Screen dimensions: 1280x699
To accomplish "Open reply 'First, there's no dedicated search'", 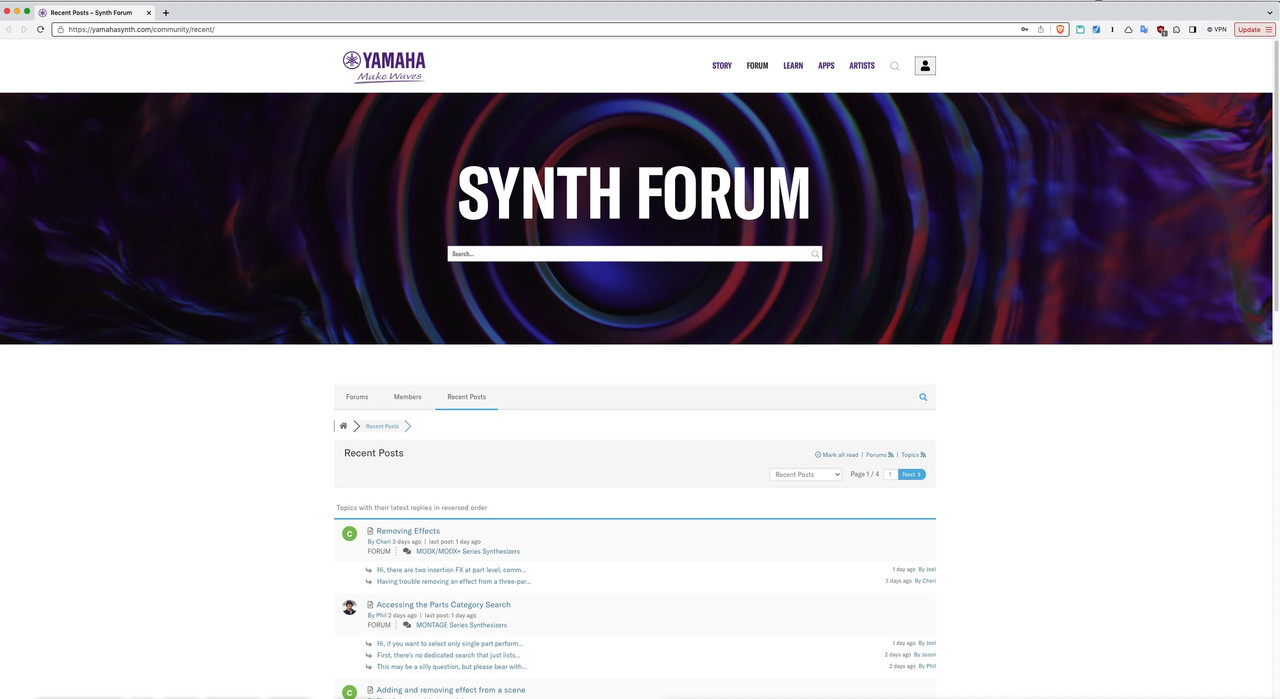I will point(448,655).
